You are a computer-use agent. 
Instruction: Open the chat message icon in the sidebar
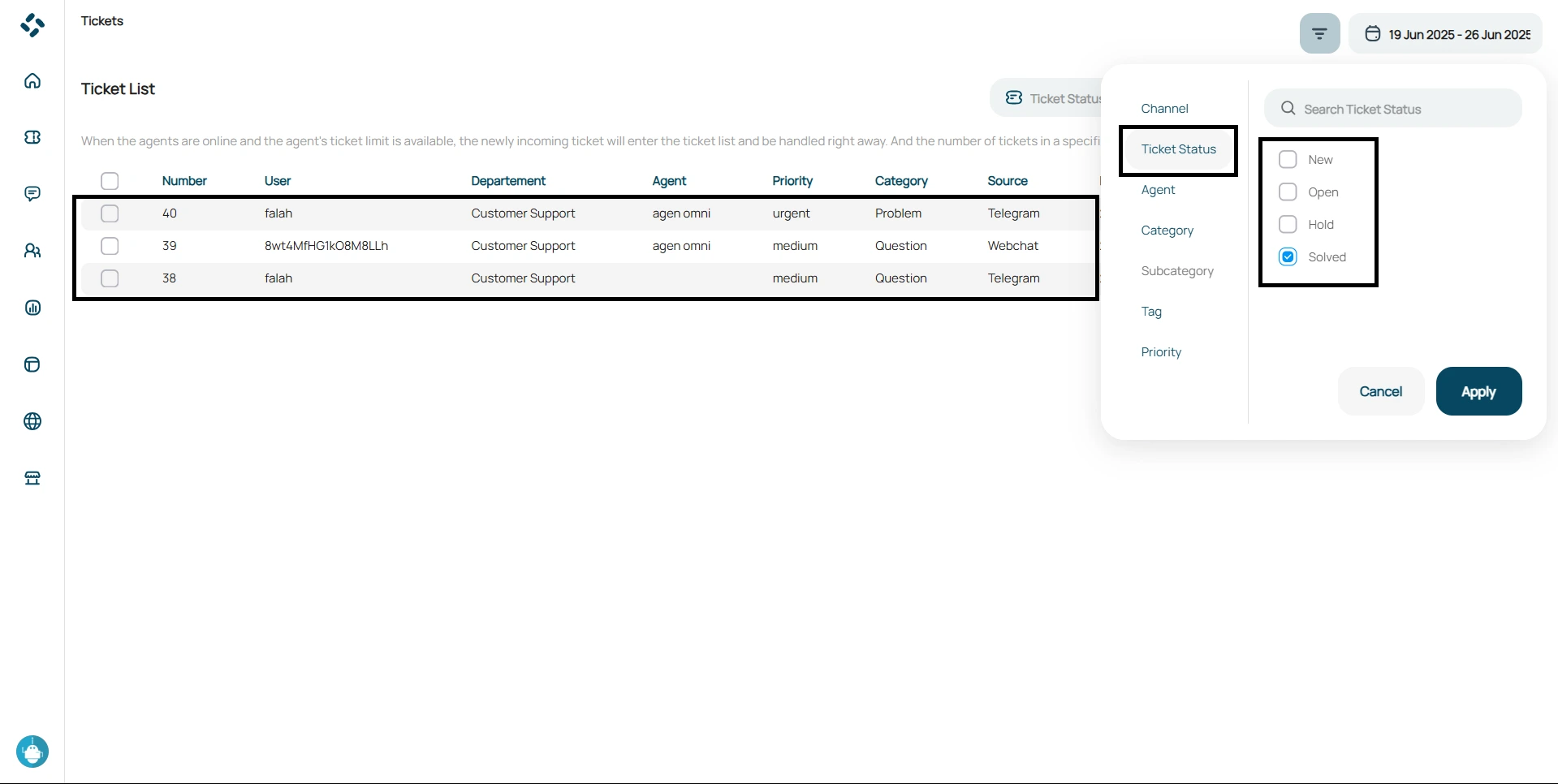coord(32,194)
